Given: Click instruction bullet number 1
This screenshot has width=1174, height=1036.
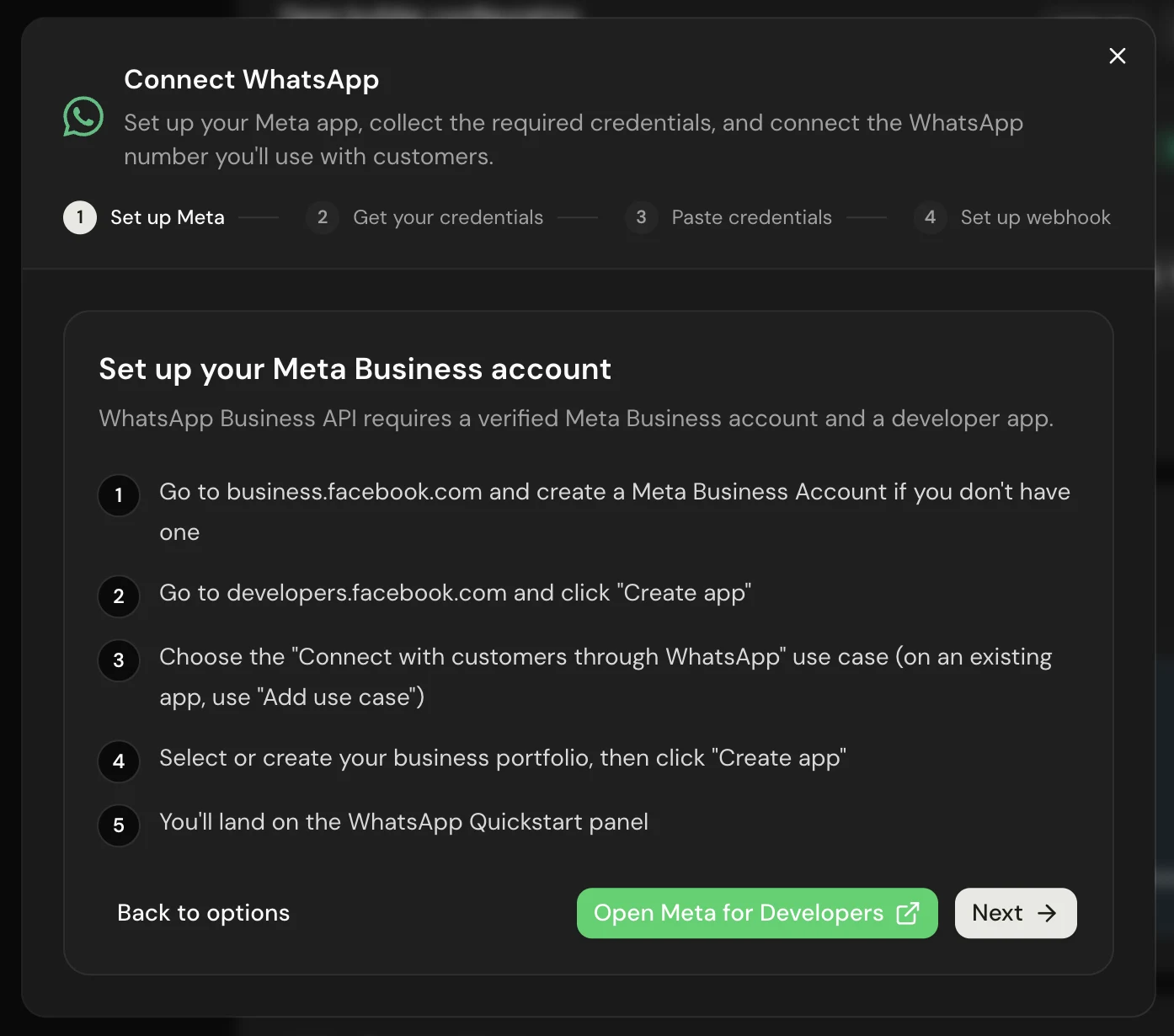Looking at the screenshot, I should pyautogui.click(x=119, y=495).
